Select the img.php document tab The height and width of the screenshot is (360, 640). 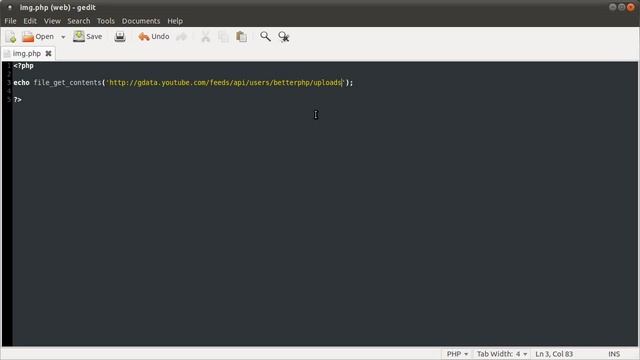point(27,53)
